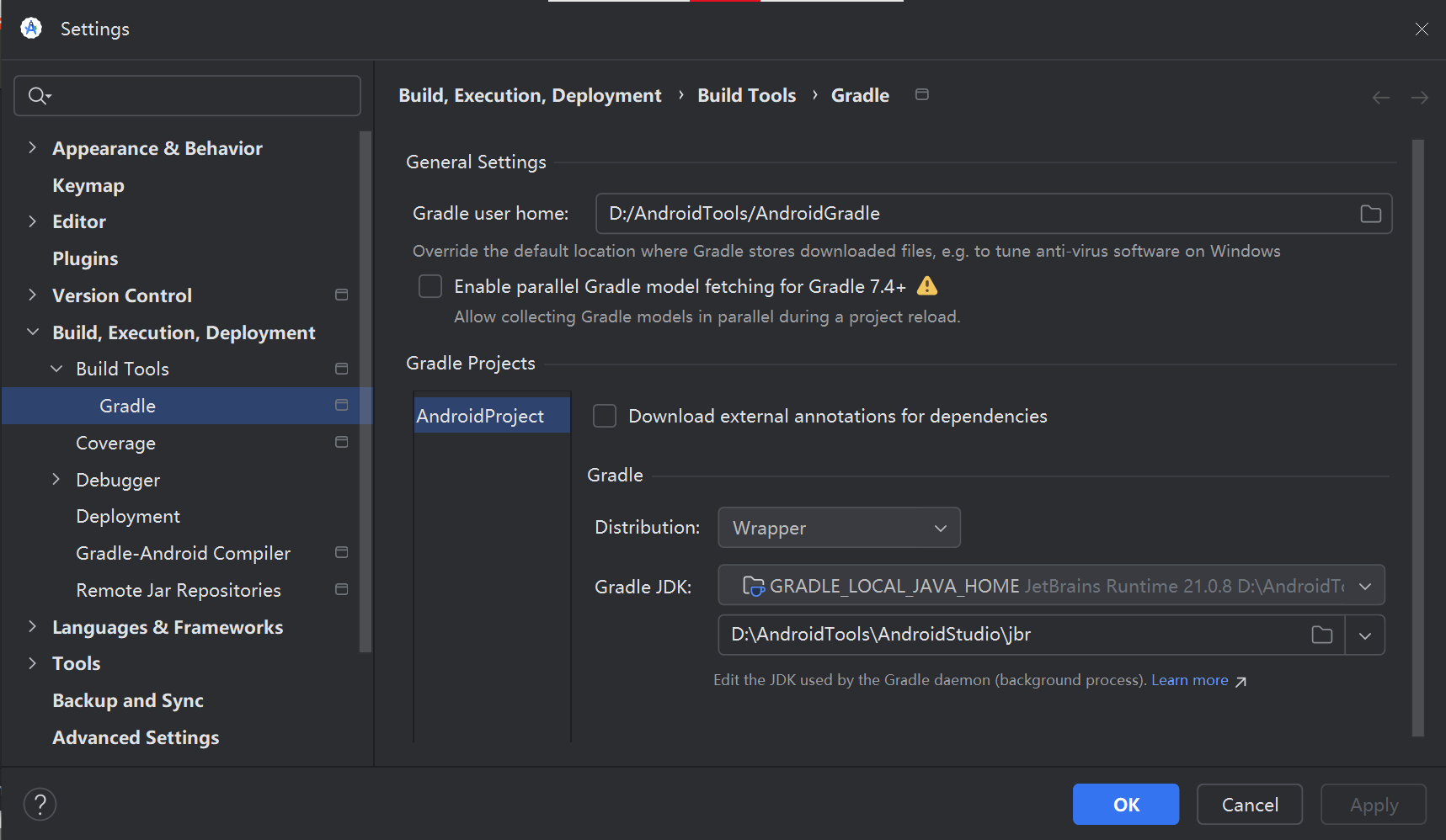1446x840 pixels.
Task: Collapse Build, Execution, Deployment section
Action: click(32, 332)
